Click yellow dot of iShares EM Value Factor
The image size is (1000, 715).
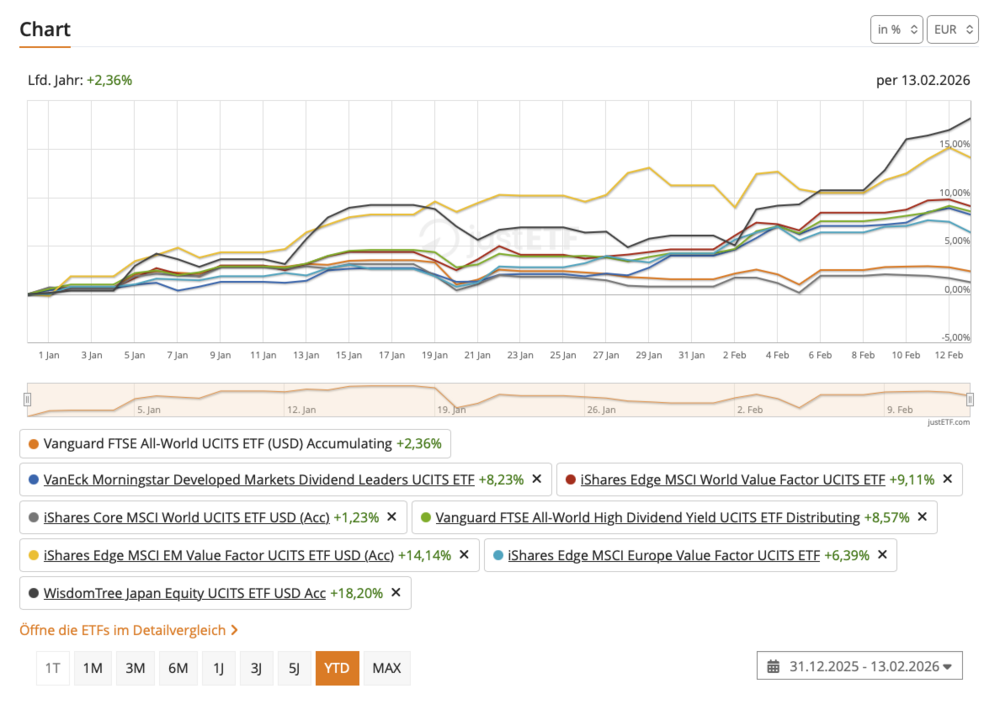pos(33,556)
